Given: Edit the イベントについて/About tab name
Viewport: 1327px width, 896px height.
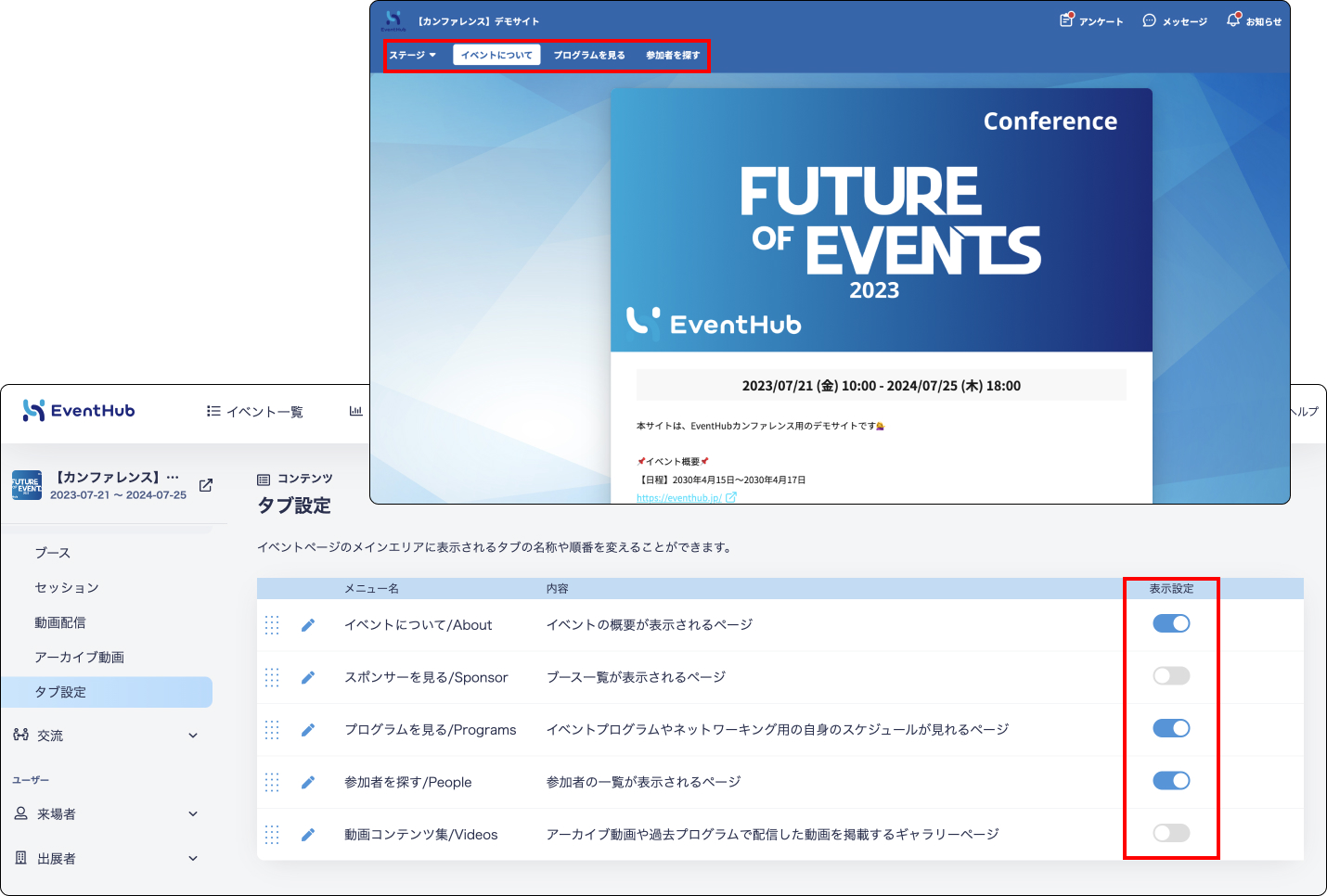Looking at the screenshot, I should [308, 625].
